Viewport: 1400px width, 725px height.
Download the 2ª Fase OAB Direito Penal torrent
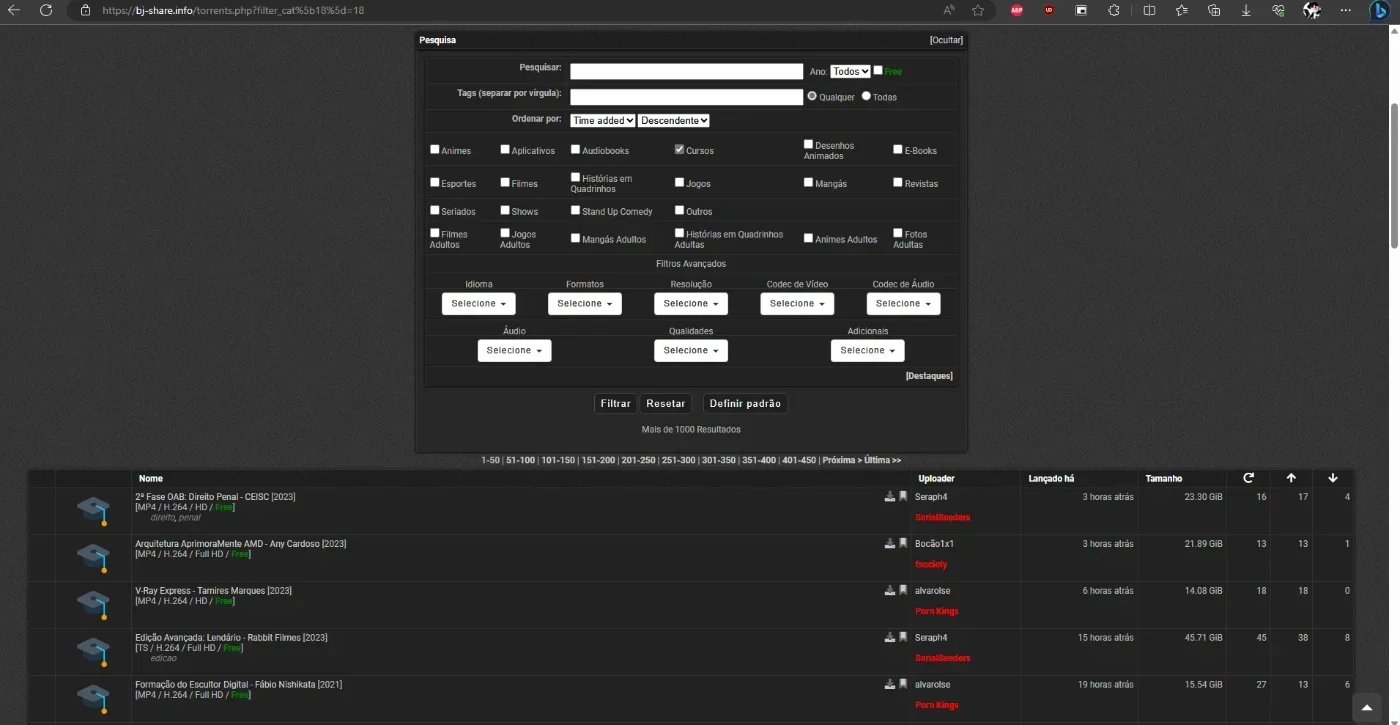[890, 496]
